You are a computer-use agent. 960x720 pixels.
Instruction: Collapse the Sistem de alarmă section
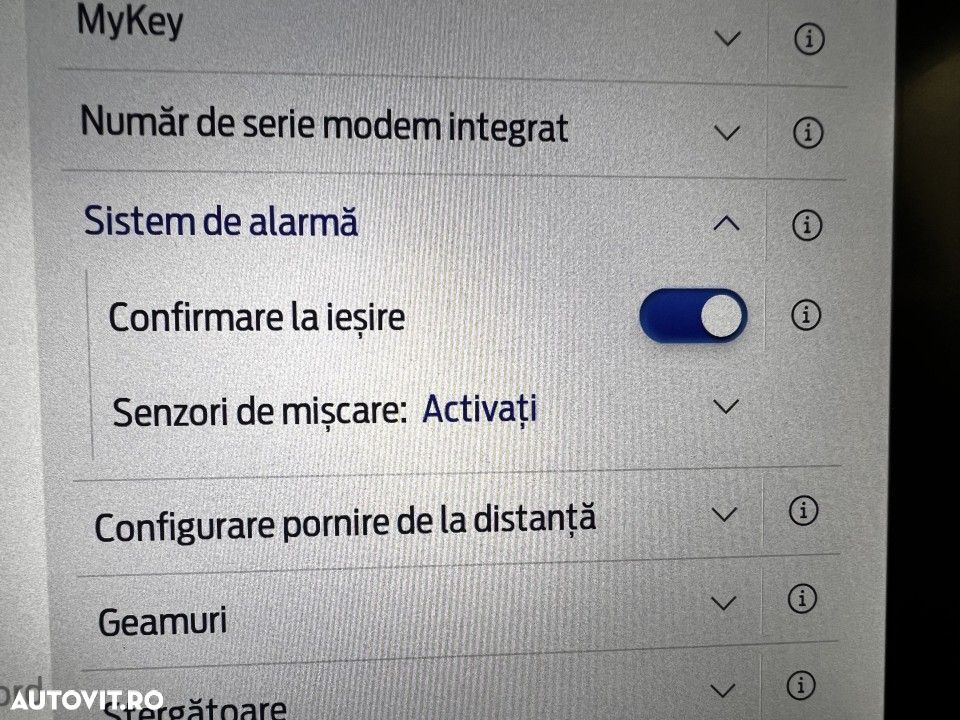(727, 225)
